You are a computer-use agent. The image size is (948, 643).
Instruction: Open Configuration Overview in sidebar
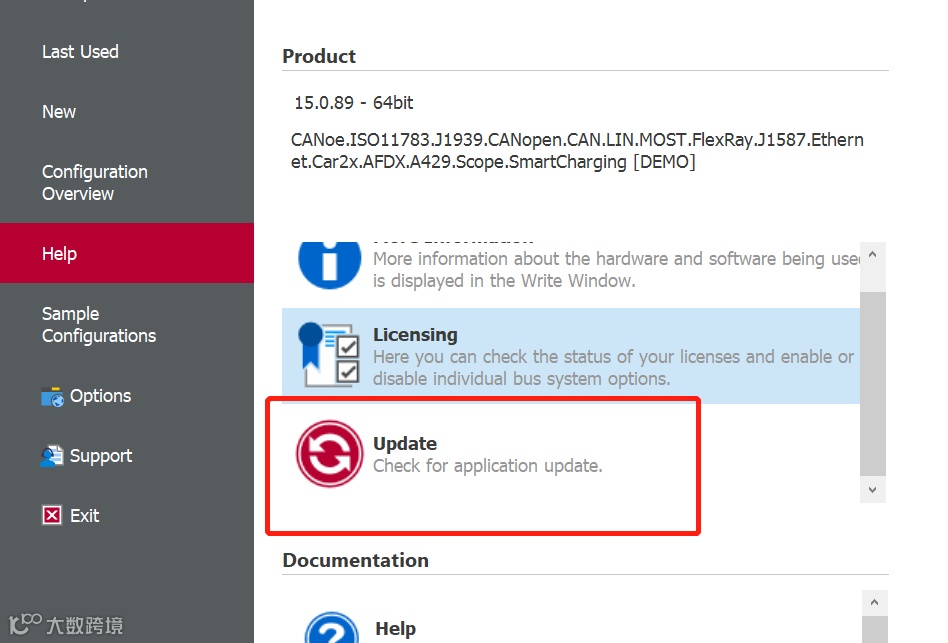pos(94,183)
